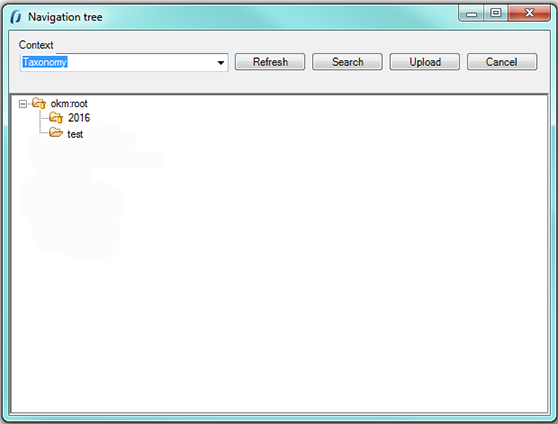The image size is (558, 424).
Task: Collapse the okm:root tree node
Action: (x=23, y=104)
